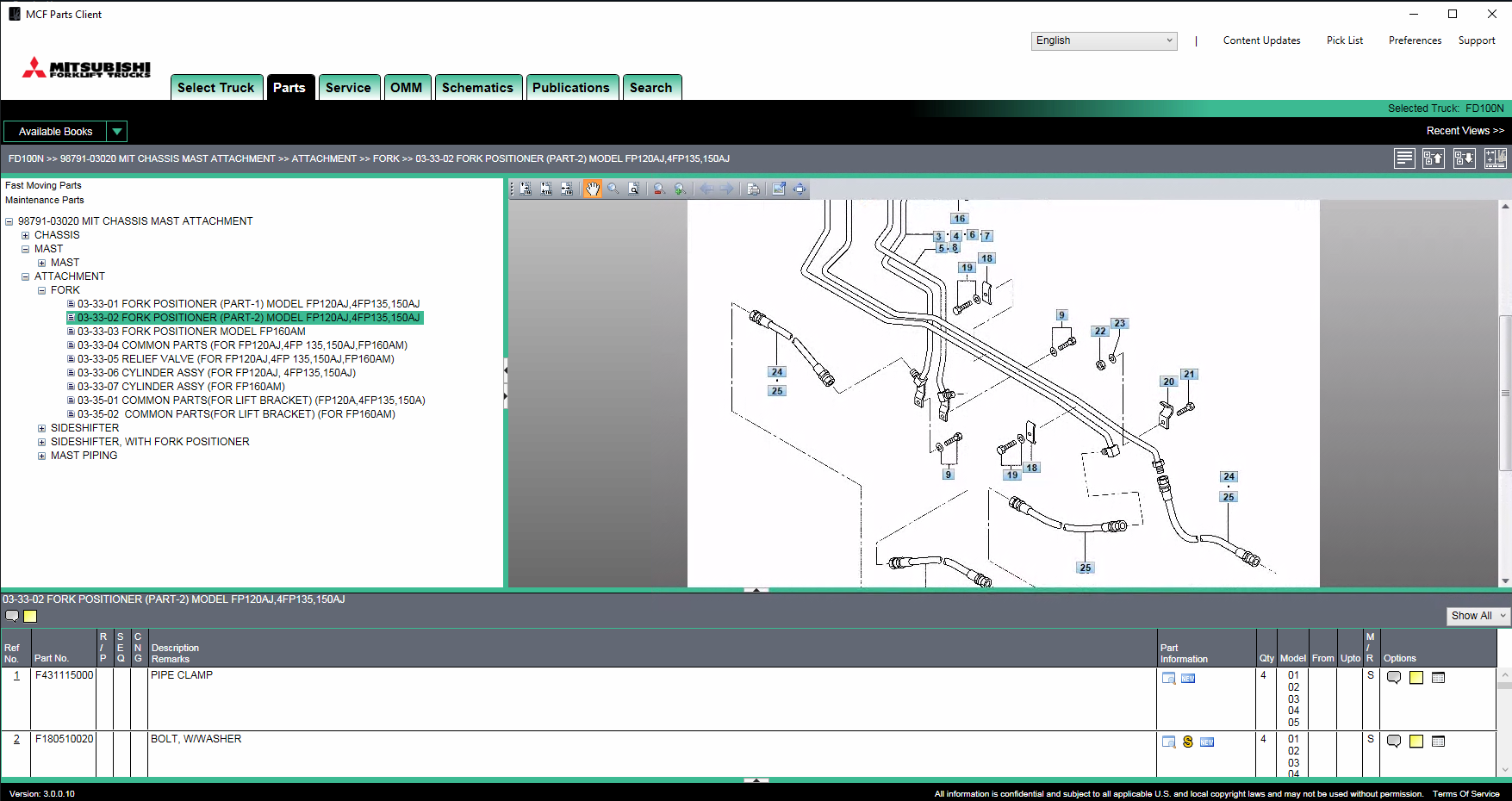Collapse the 98791-03020 root tree node
Image resolution: width=1512 pixels, height=801 pixels.
(9, 221)
